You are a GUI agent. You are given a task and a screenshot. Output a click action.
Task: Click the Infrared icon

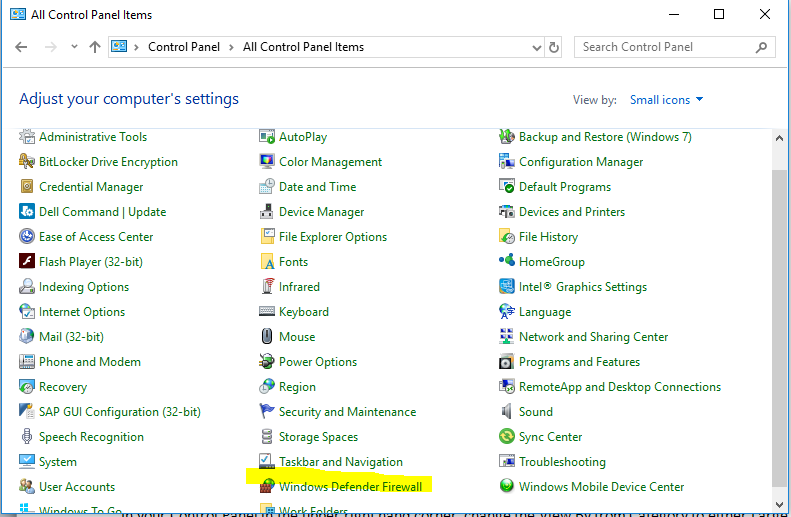(267, 286)
